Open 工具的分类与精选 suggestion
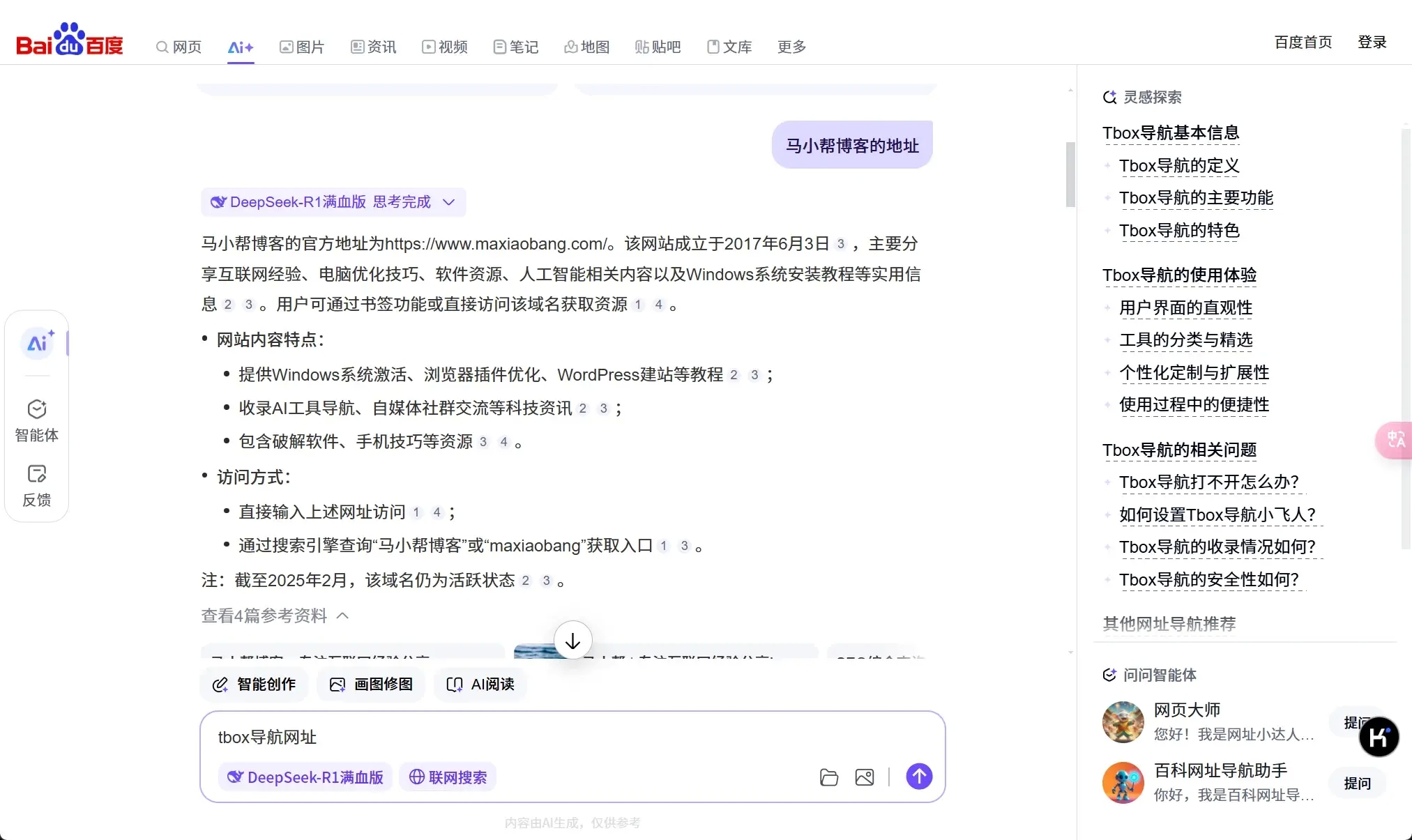The height and width of the screenshot is (840, 1412). (1185, 340)
